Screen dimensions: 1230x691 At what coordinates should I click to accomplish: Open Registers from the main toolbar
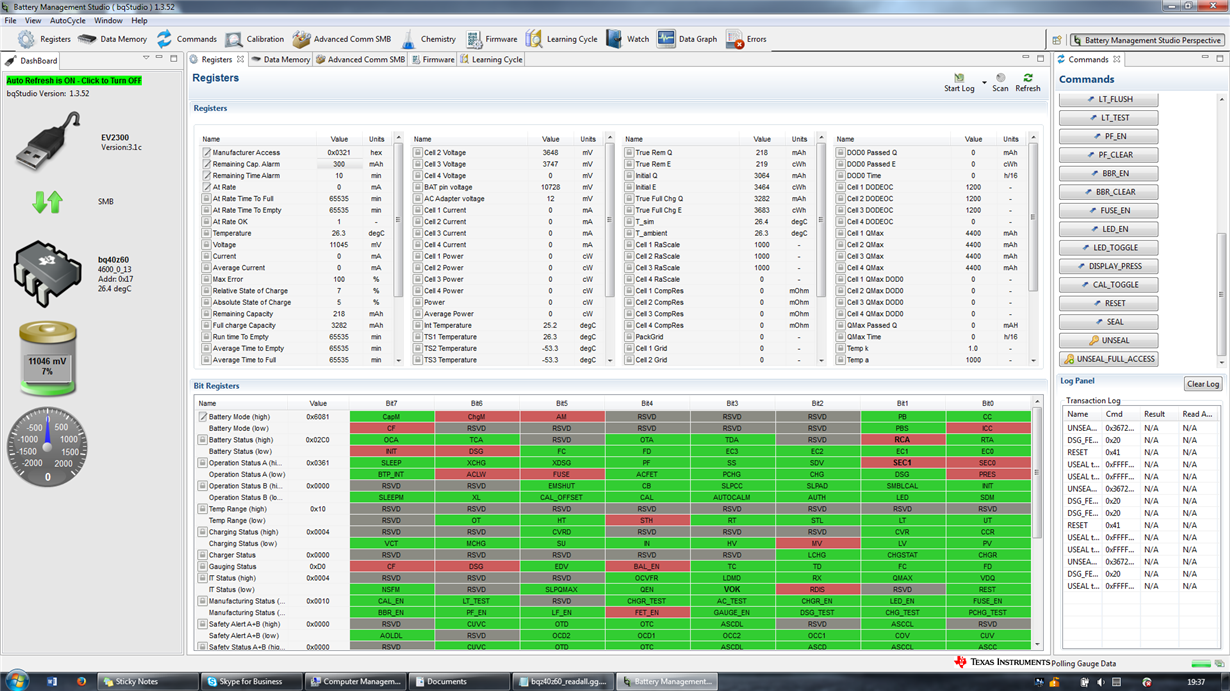click(44, 39)
